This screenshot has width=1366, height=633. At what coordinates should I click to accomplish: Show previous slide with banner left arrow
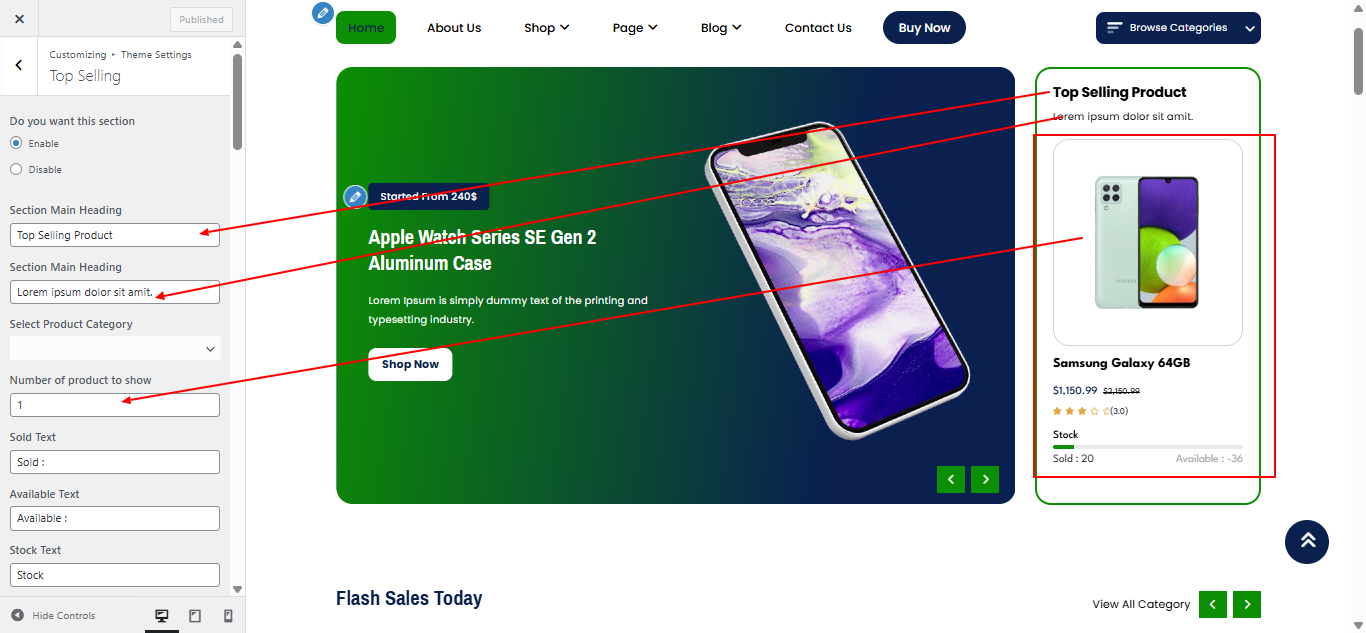pos(951,479)
